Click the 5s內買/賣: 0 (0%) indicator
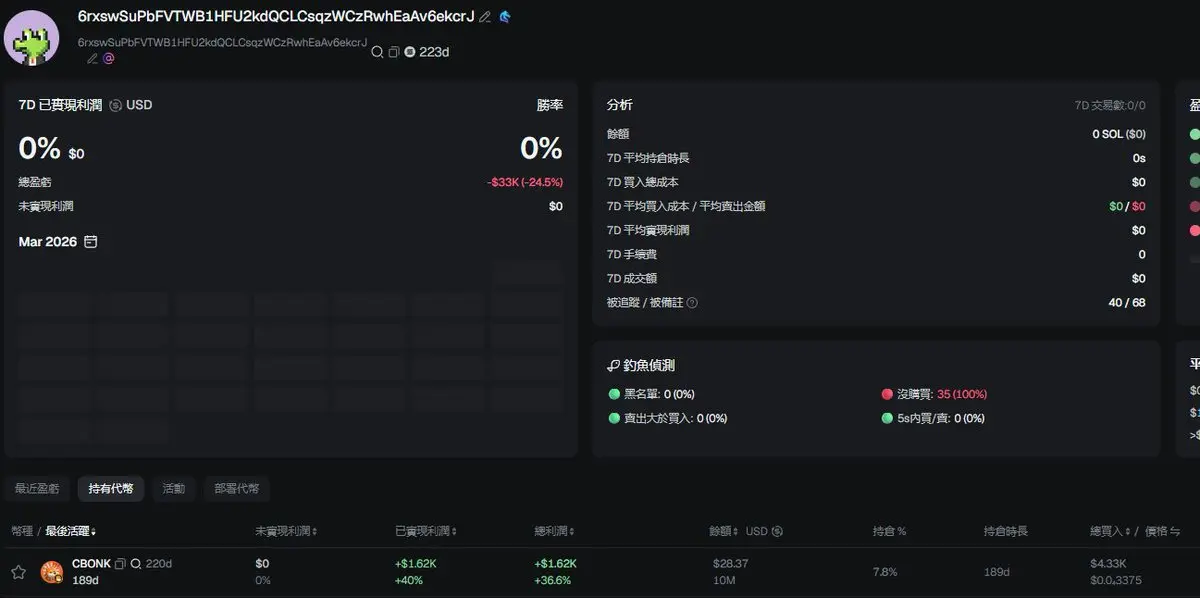This screenshot has width=1200, height=598. click(933, 418)
